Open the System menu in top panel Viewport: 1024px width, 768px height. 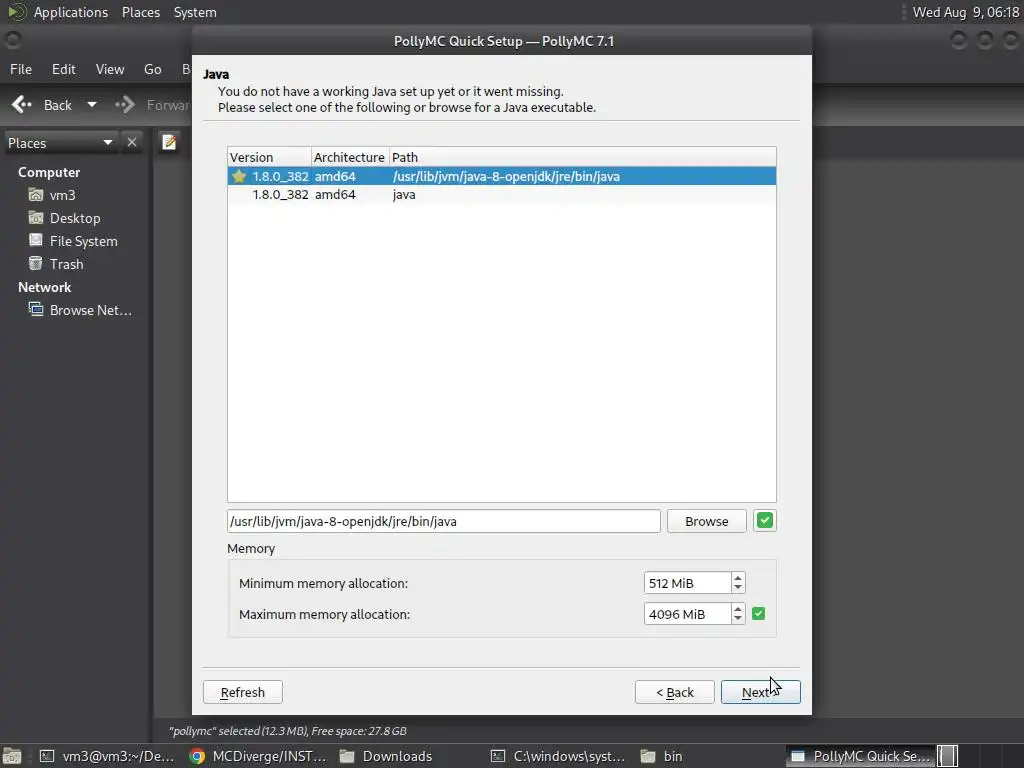[x=195, y=12]
